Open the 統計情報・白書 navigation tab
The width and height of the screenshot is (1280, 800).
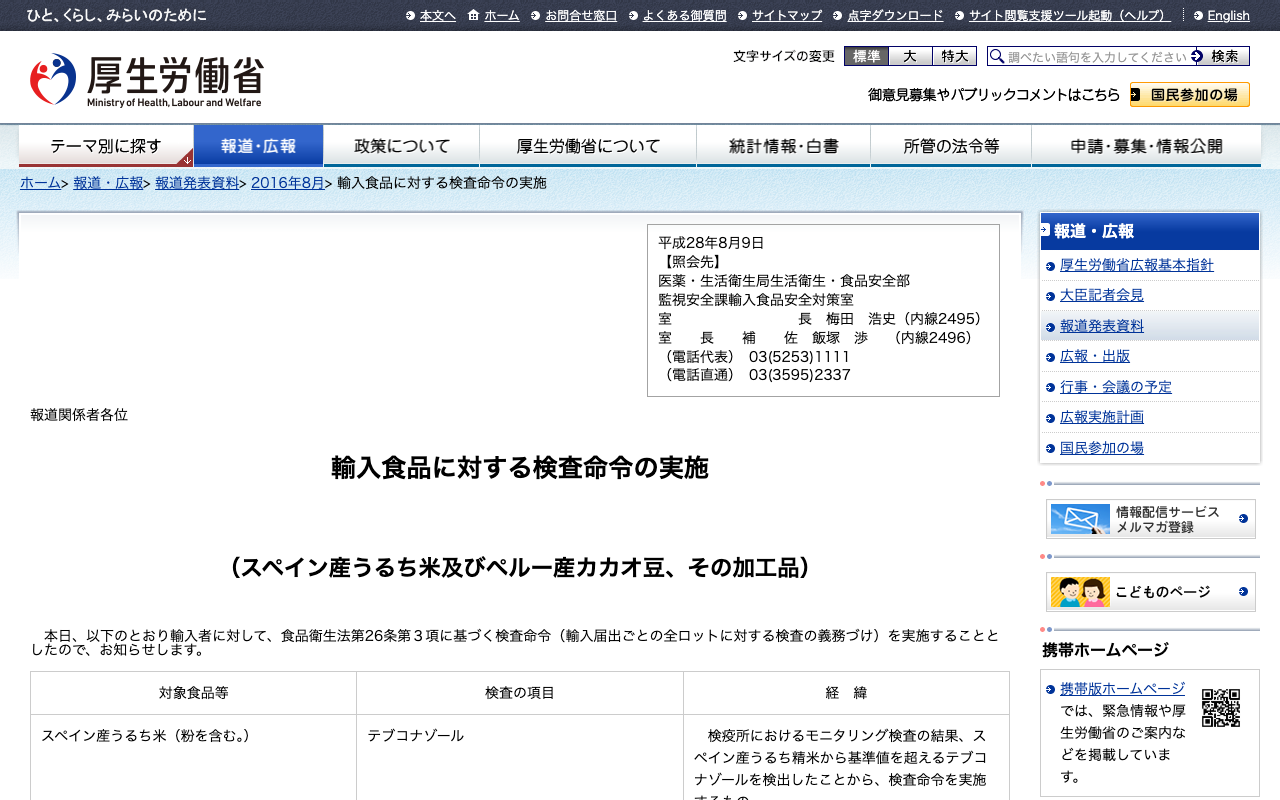click(x=784, y=146)
